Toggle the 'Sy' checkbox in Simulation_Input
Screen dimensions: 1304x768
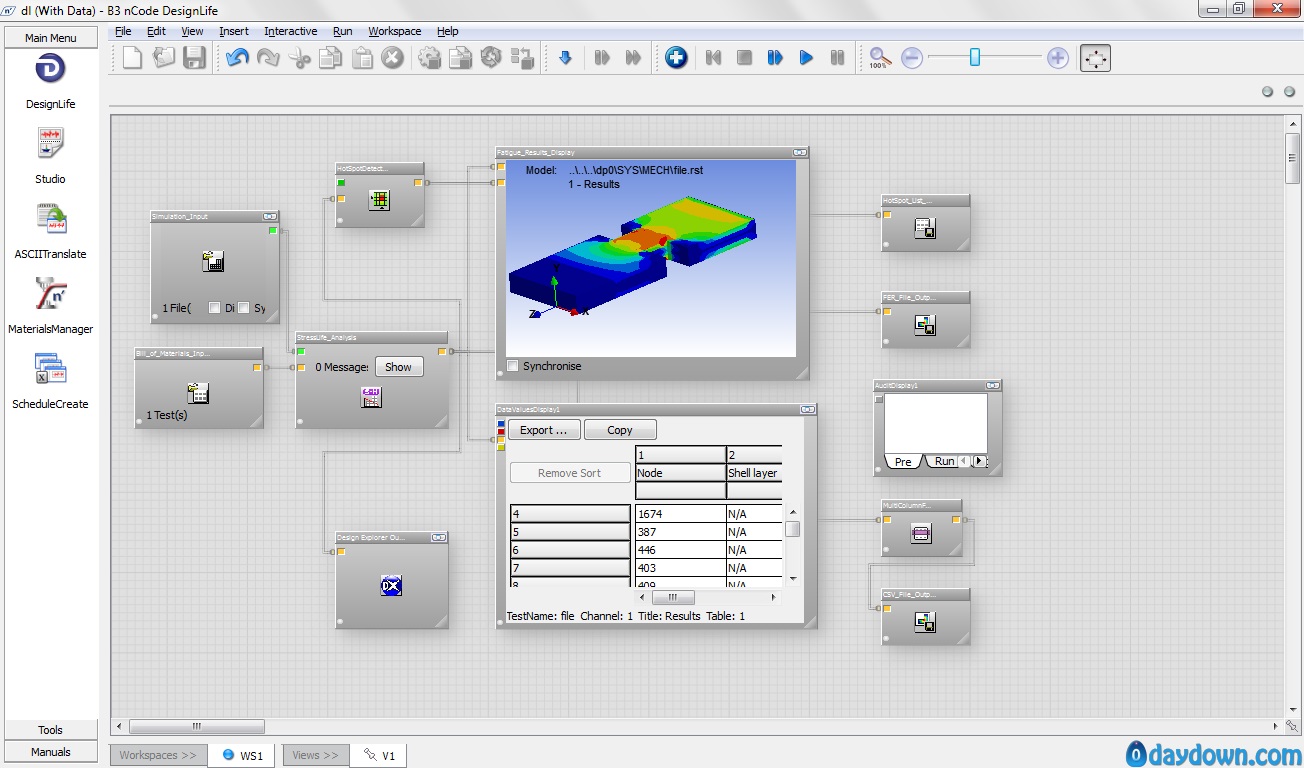[244, 308]
